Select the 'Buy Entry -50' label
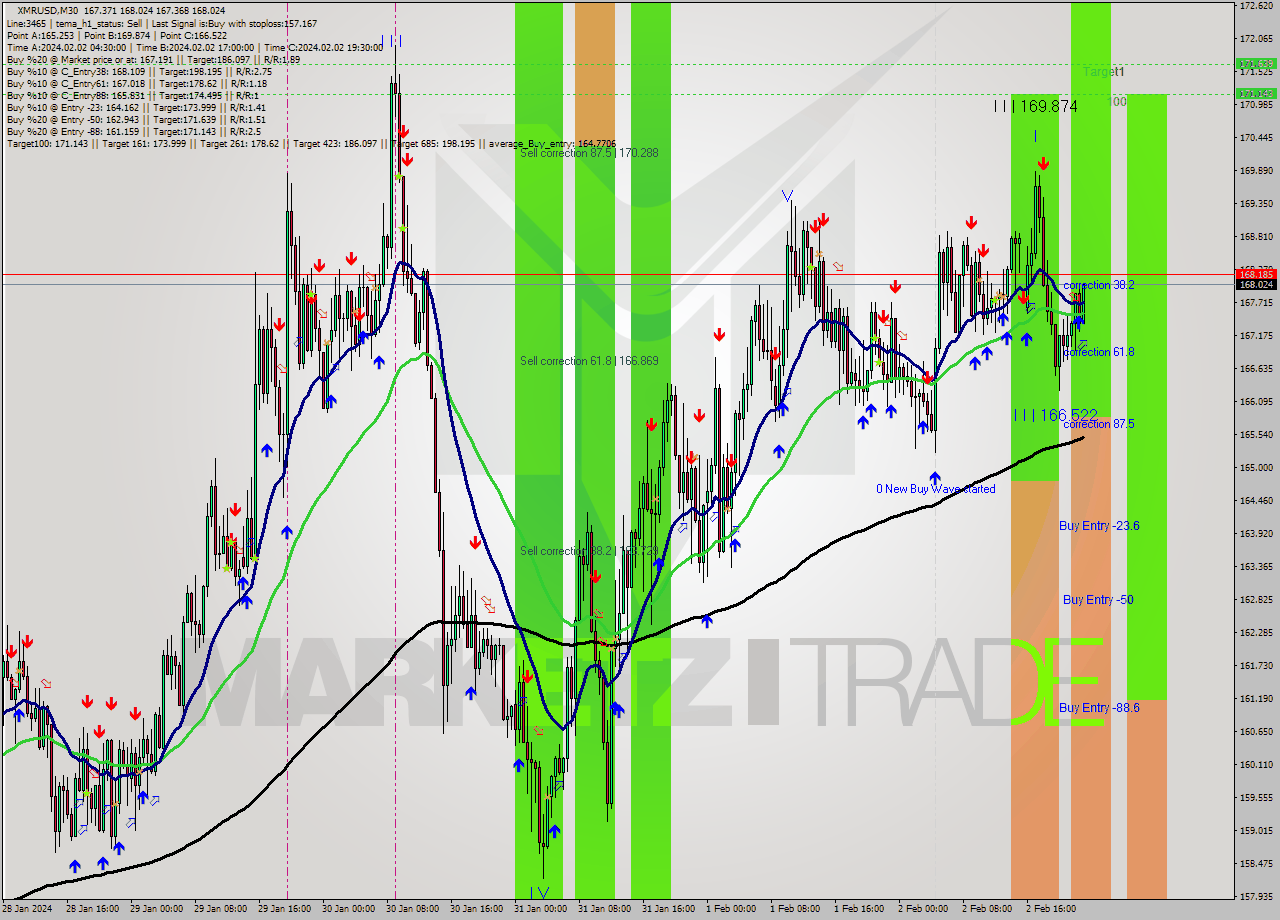1280x920 pixels. coord(1098,600)
